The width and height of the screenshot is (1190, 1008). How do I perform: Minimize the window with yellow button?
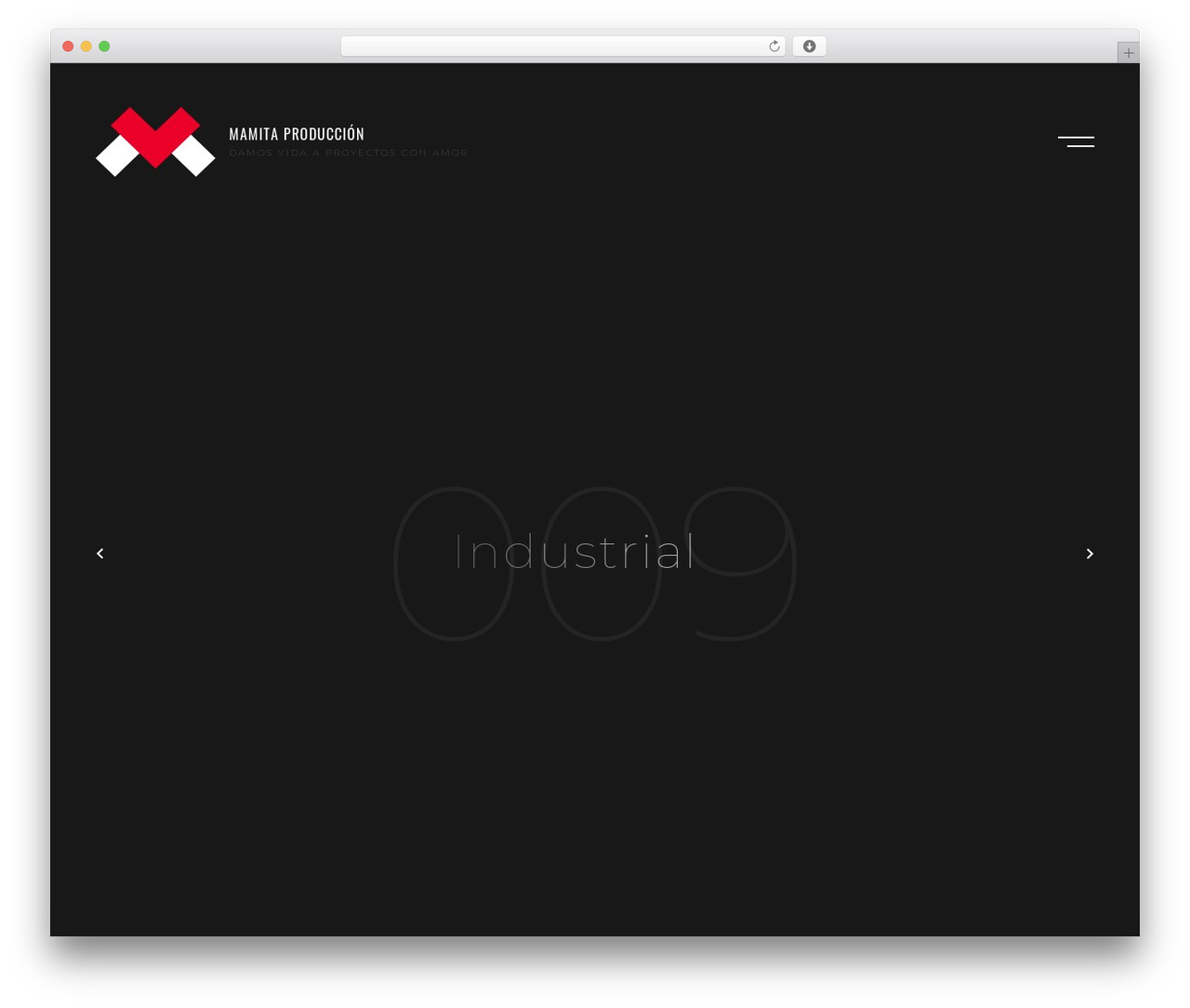[x=86, y=46]
